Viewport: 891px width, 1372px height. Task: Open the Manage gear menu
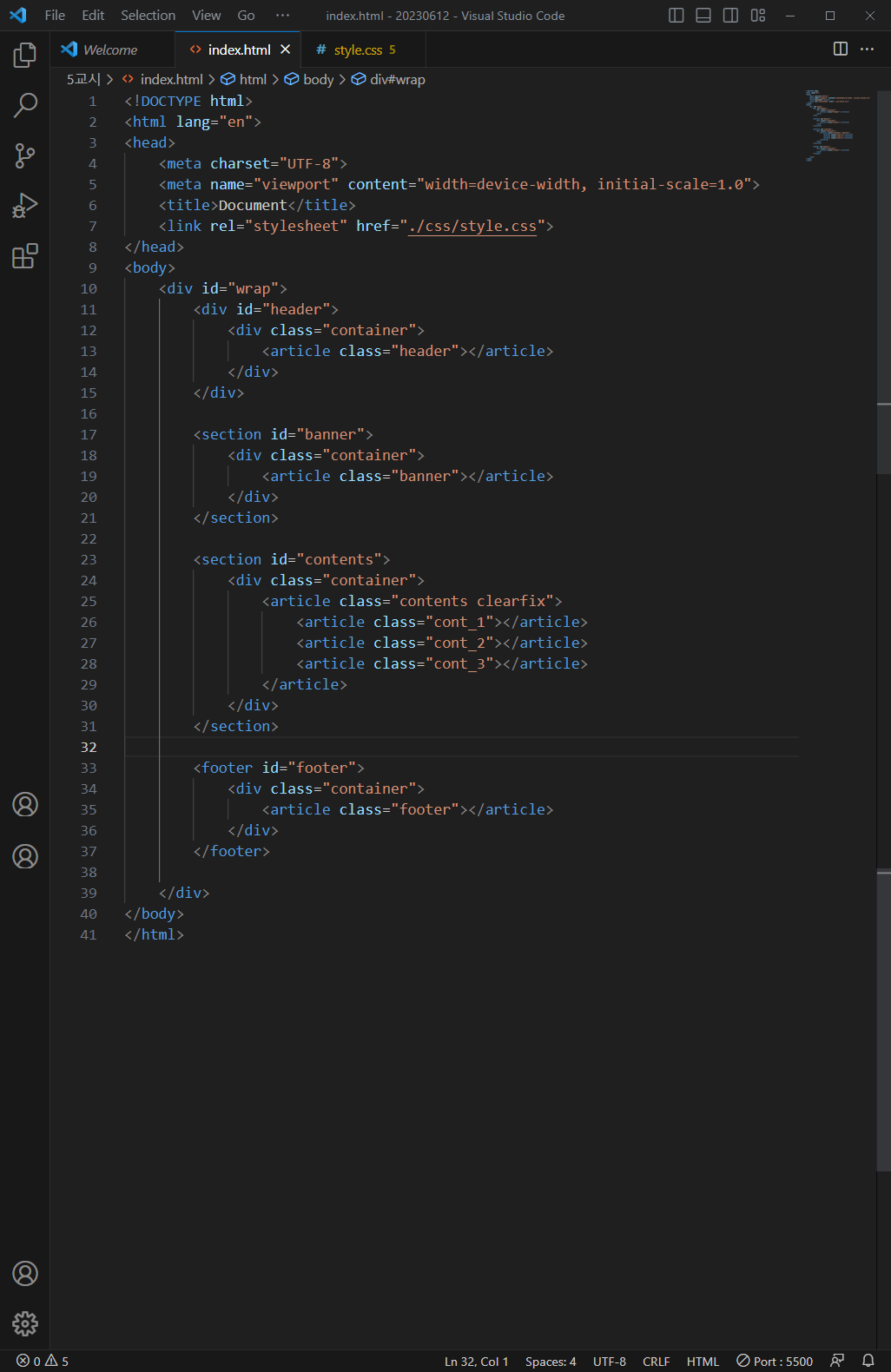click(25, 1323)
